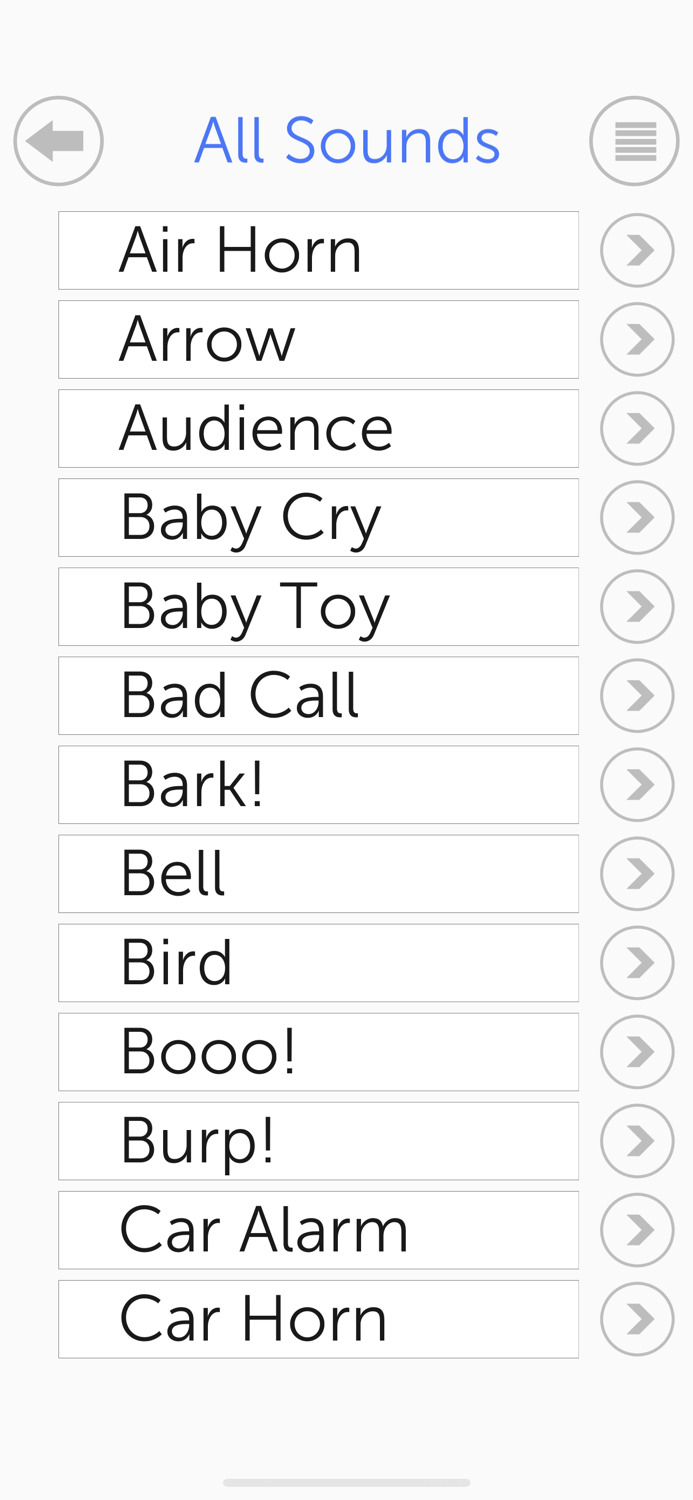Expand details for the Arrow sound
The width and height of the screenshot is (693, 1500).
637,339
